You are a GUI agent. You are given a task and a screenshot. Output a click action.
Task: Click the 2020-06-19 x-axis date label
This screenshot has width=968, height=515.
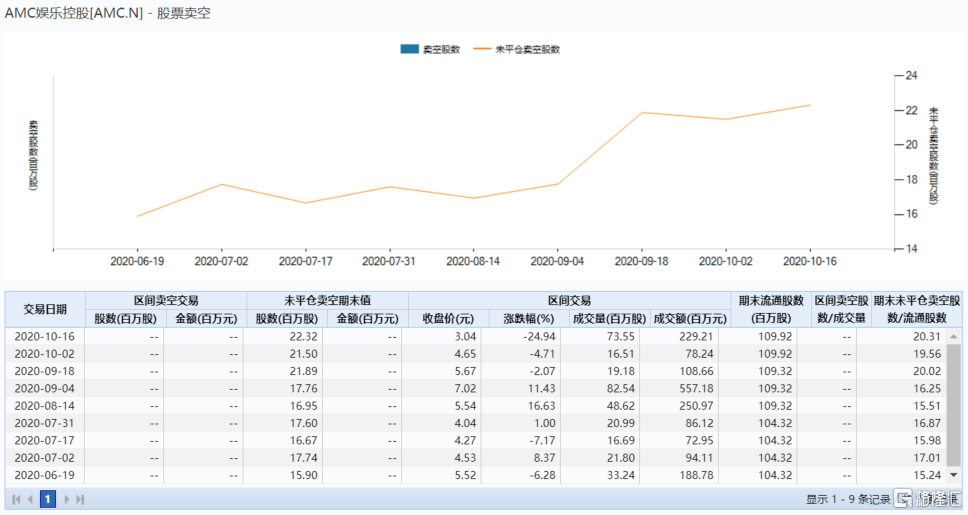click(137, 261)
